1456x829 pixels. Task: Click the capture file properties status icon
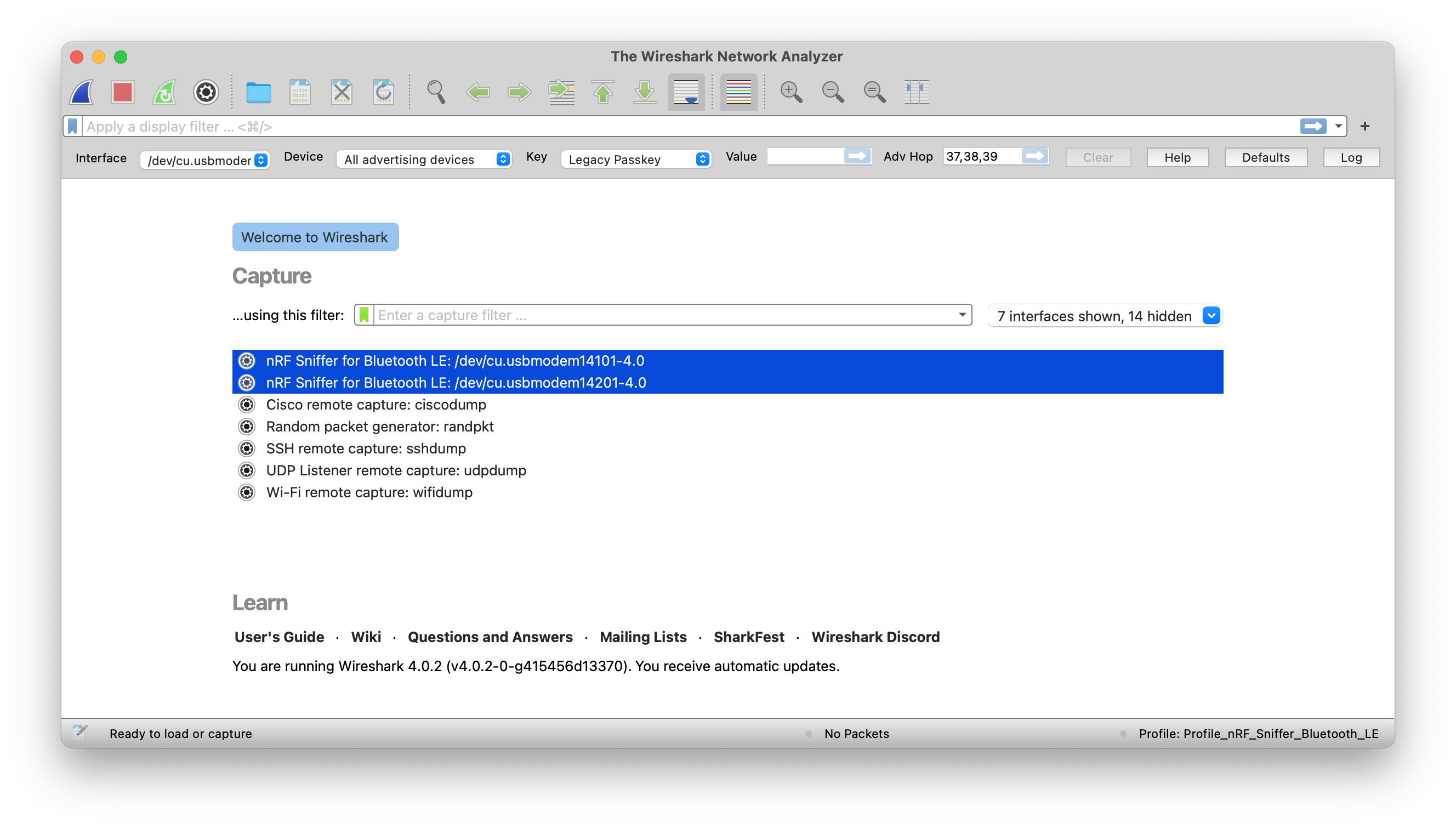80,732
